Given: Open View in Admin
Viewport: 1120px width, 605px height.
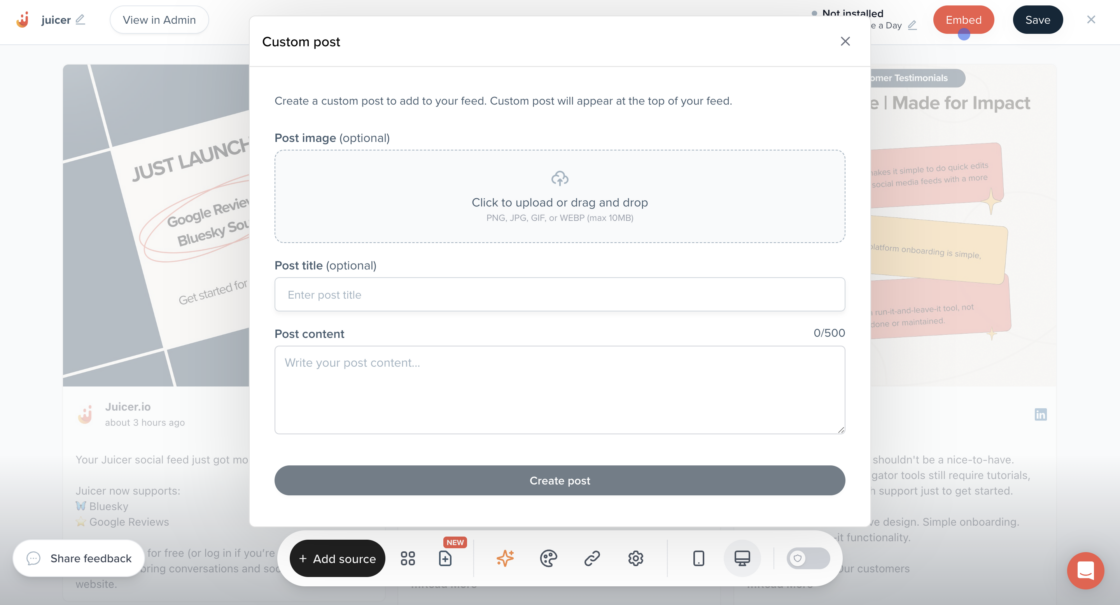Looking at the screenshot, I should click(x=159, y=20).
